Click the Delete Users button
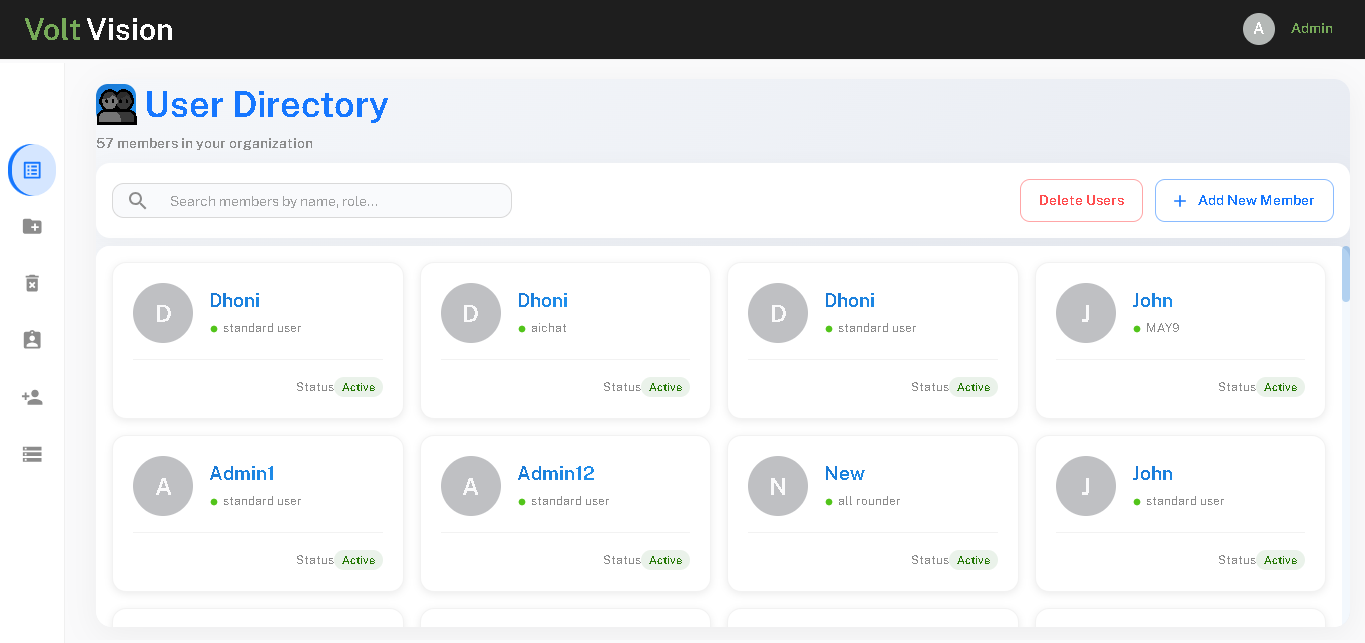The width and height of the screenshot is (1365, 643). pyautogui.click(x=1081, y=200)
